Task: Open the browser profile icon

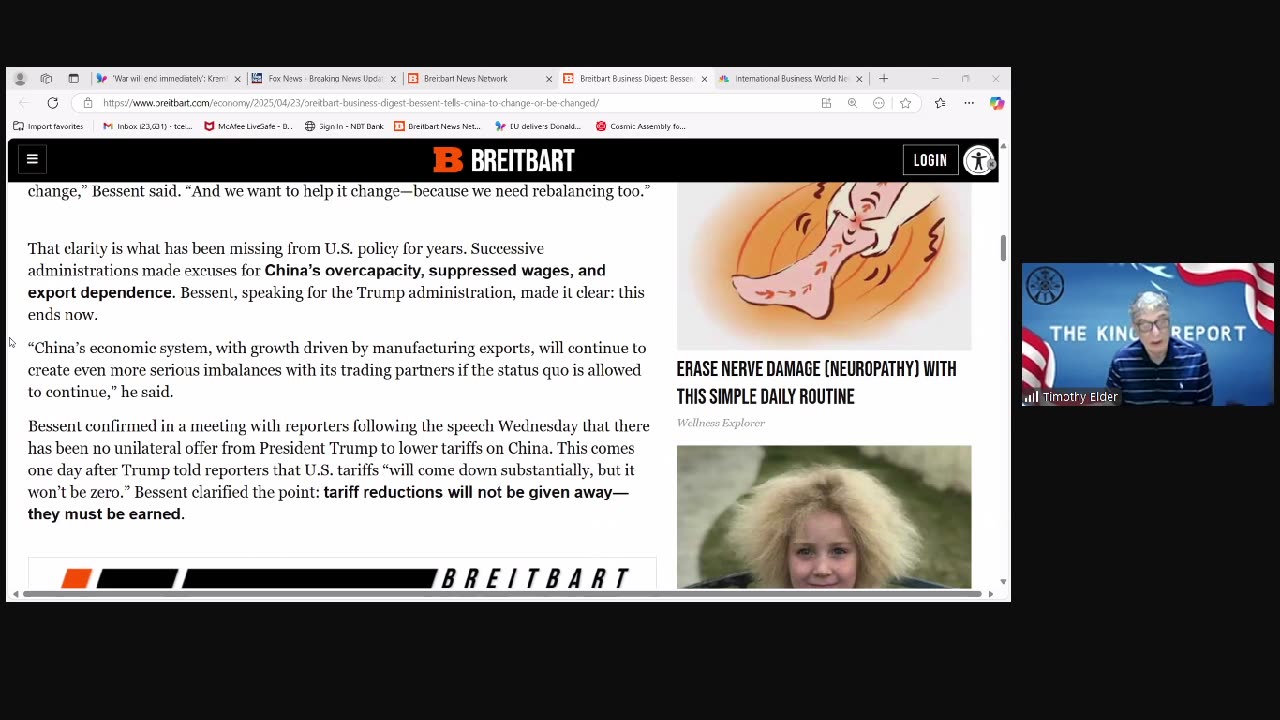Action: (x=20, y=78)
